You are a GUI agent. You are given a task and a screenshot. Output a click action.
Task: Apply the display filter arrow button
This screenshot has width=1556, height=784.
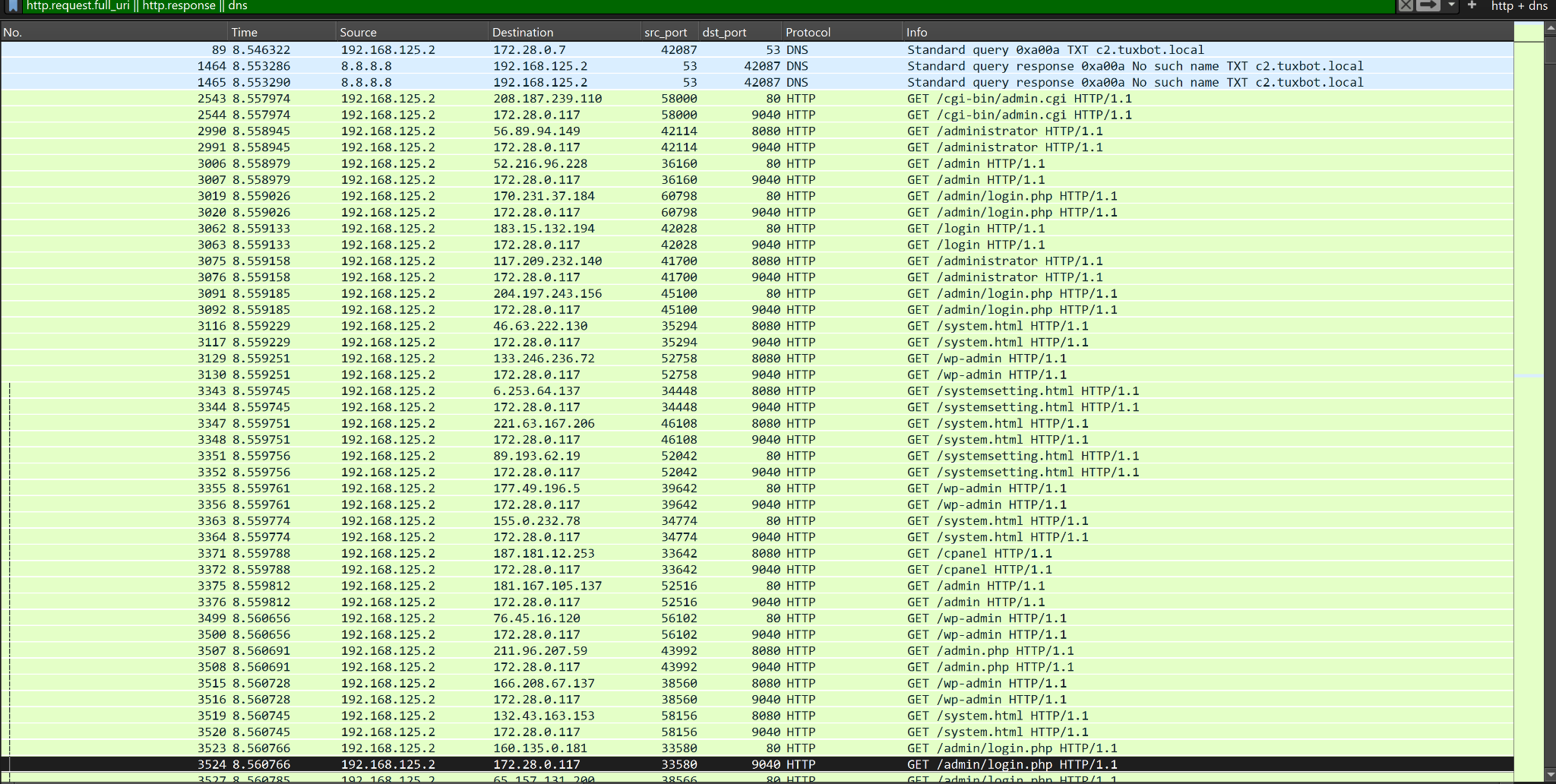tap(1428, 6)
